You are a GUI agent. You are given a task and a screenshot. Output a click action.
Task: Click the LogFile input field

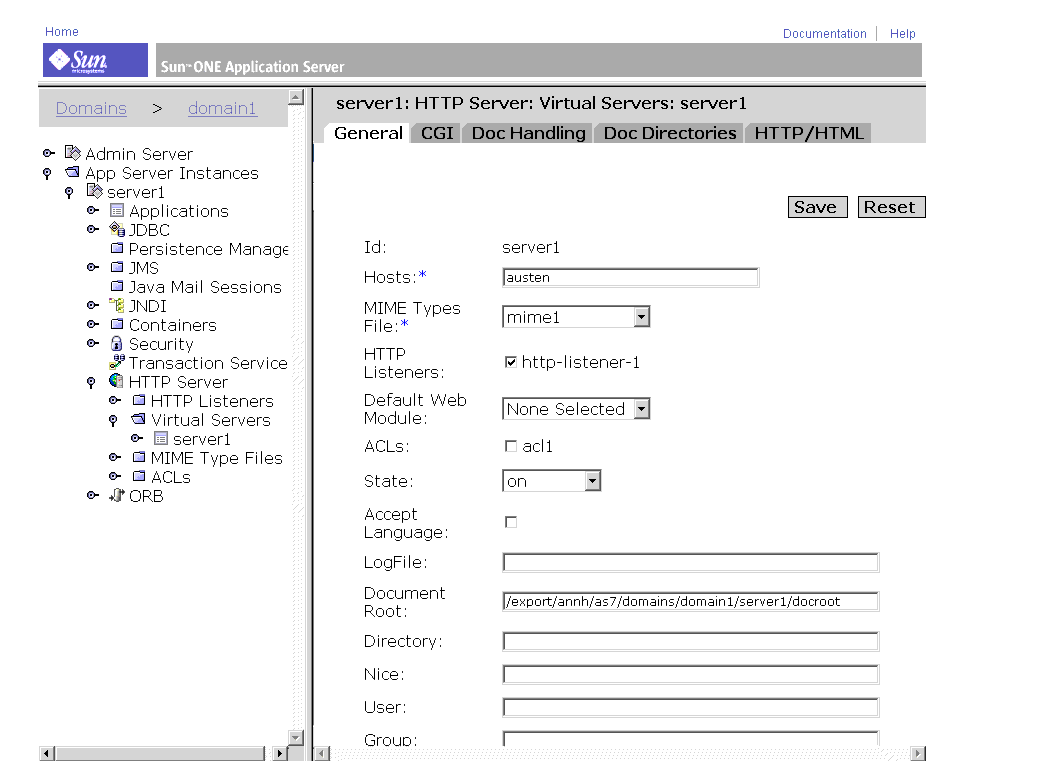point(691,562)
